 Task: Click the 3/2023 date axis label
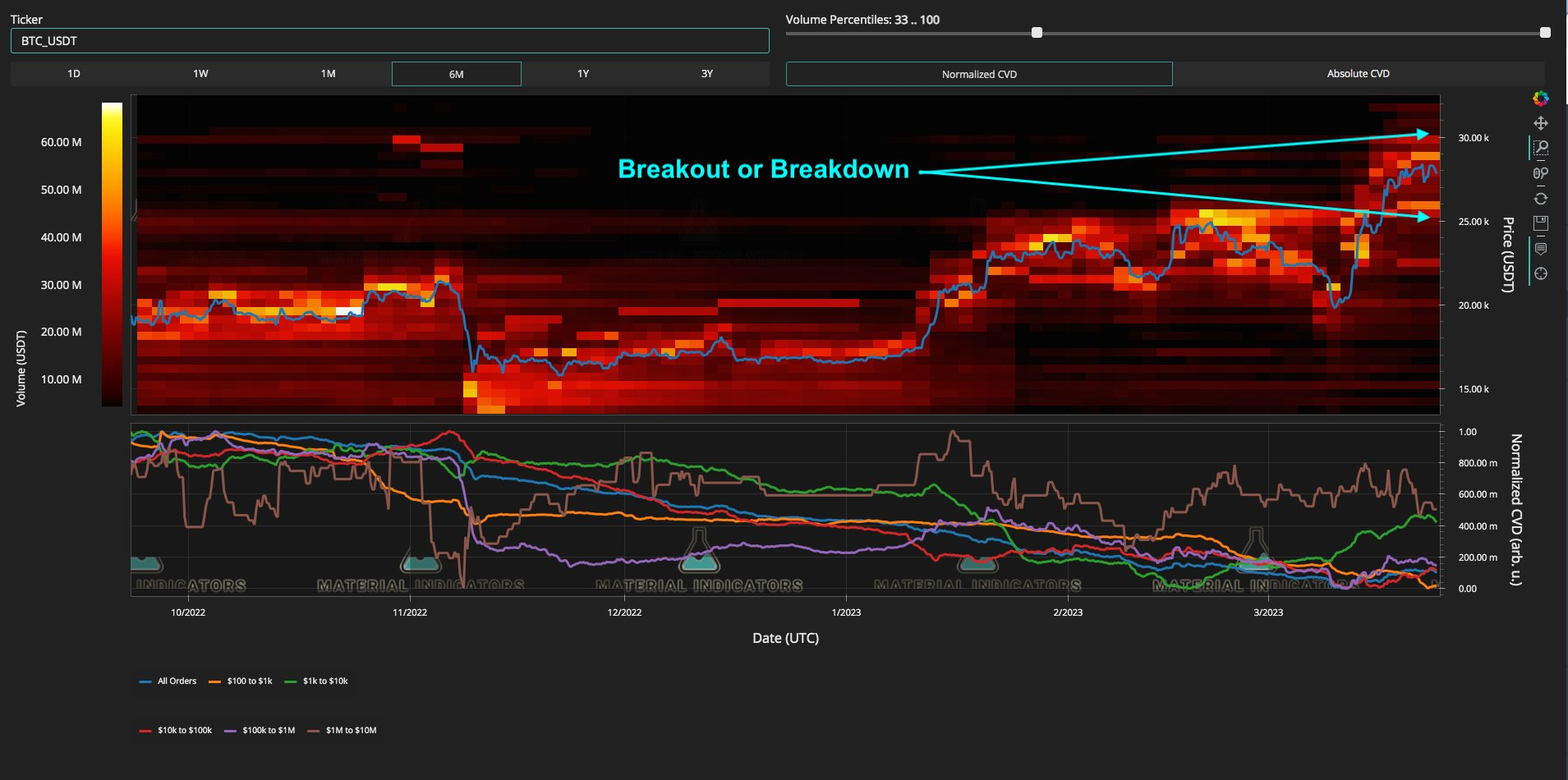(x=1268, y=613)
